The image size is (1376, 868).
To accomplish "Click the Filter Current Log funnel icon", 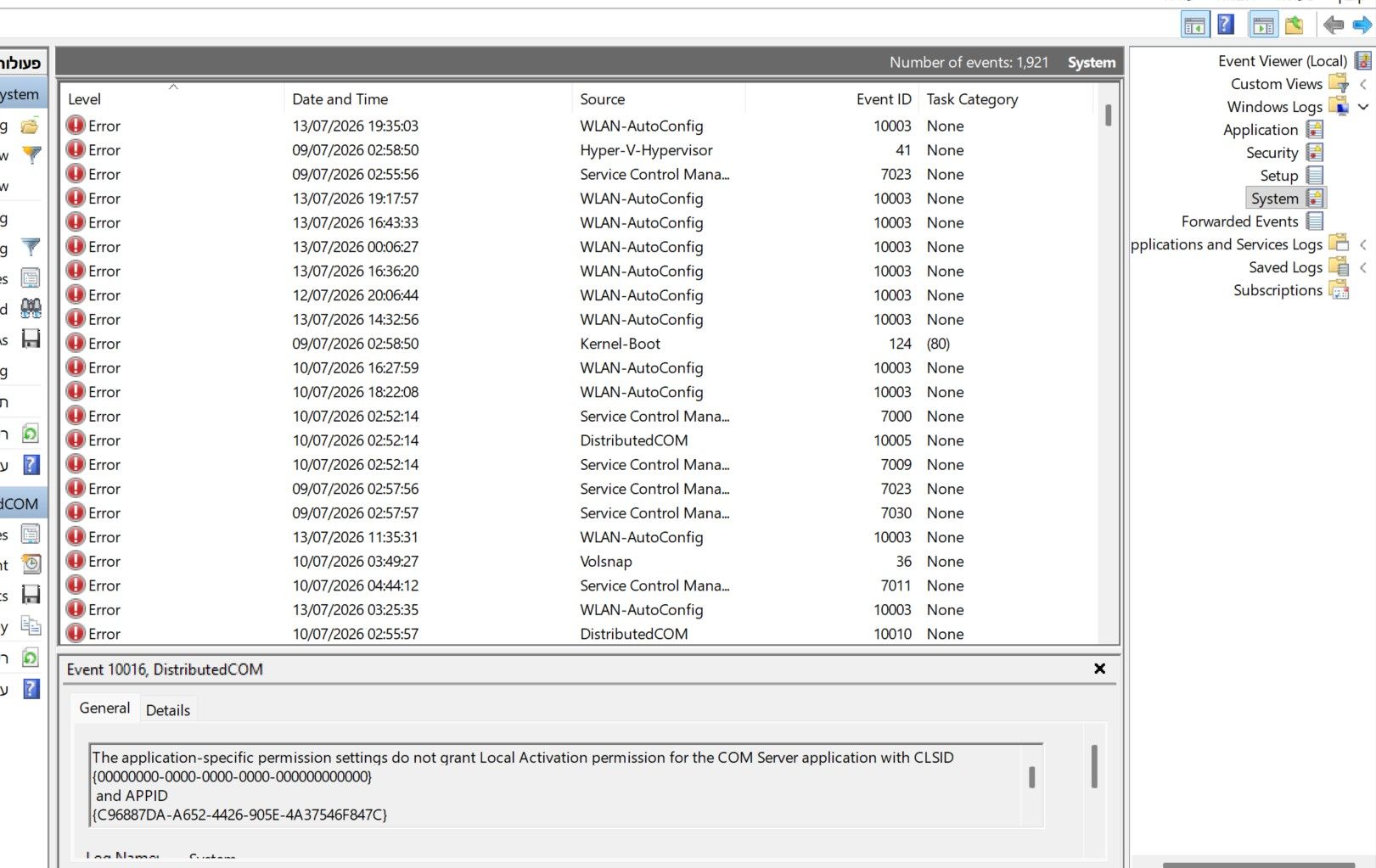I will pos(31,247).
